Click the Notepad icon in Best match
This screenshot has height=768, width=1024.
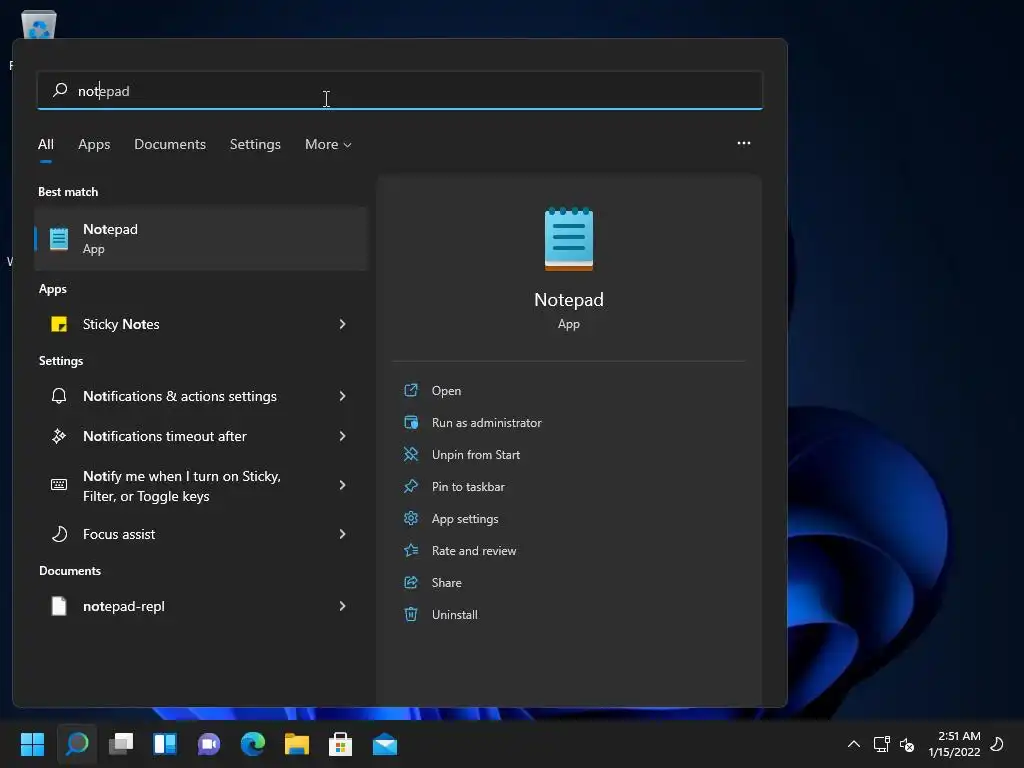[59, 238]
